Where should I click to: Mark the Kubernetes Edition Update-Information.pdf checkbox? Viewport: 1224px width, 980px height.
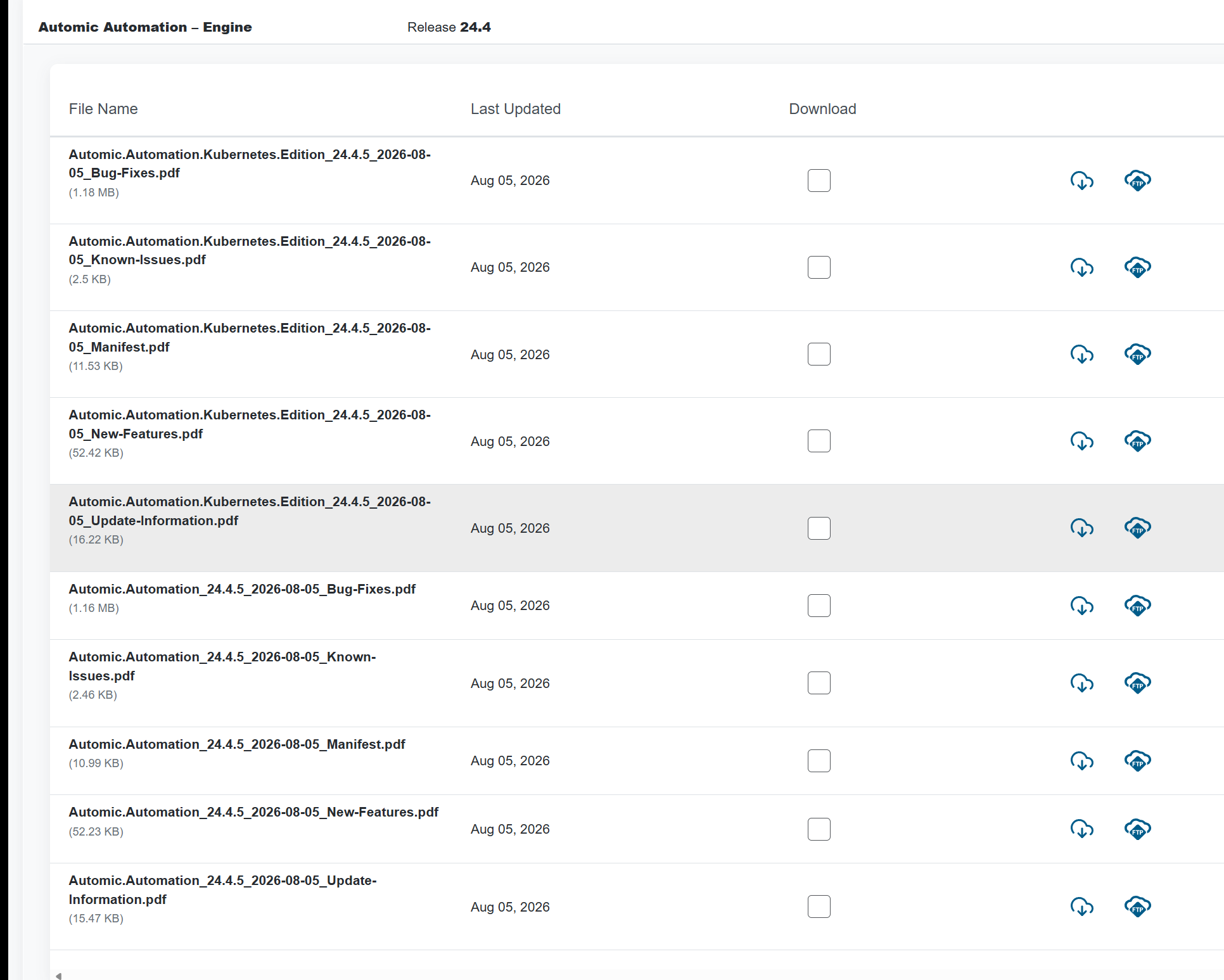coord(819,528)
